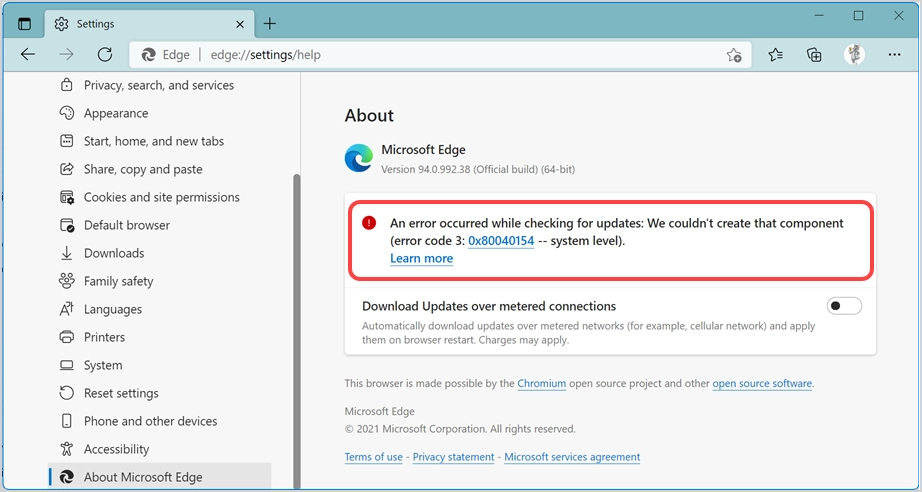Open the Downloads settings section
The width and height of the screenshot is (922, 492).
tap(113, 253)
